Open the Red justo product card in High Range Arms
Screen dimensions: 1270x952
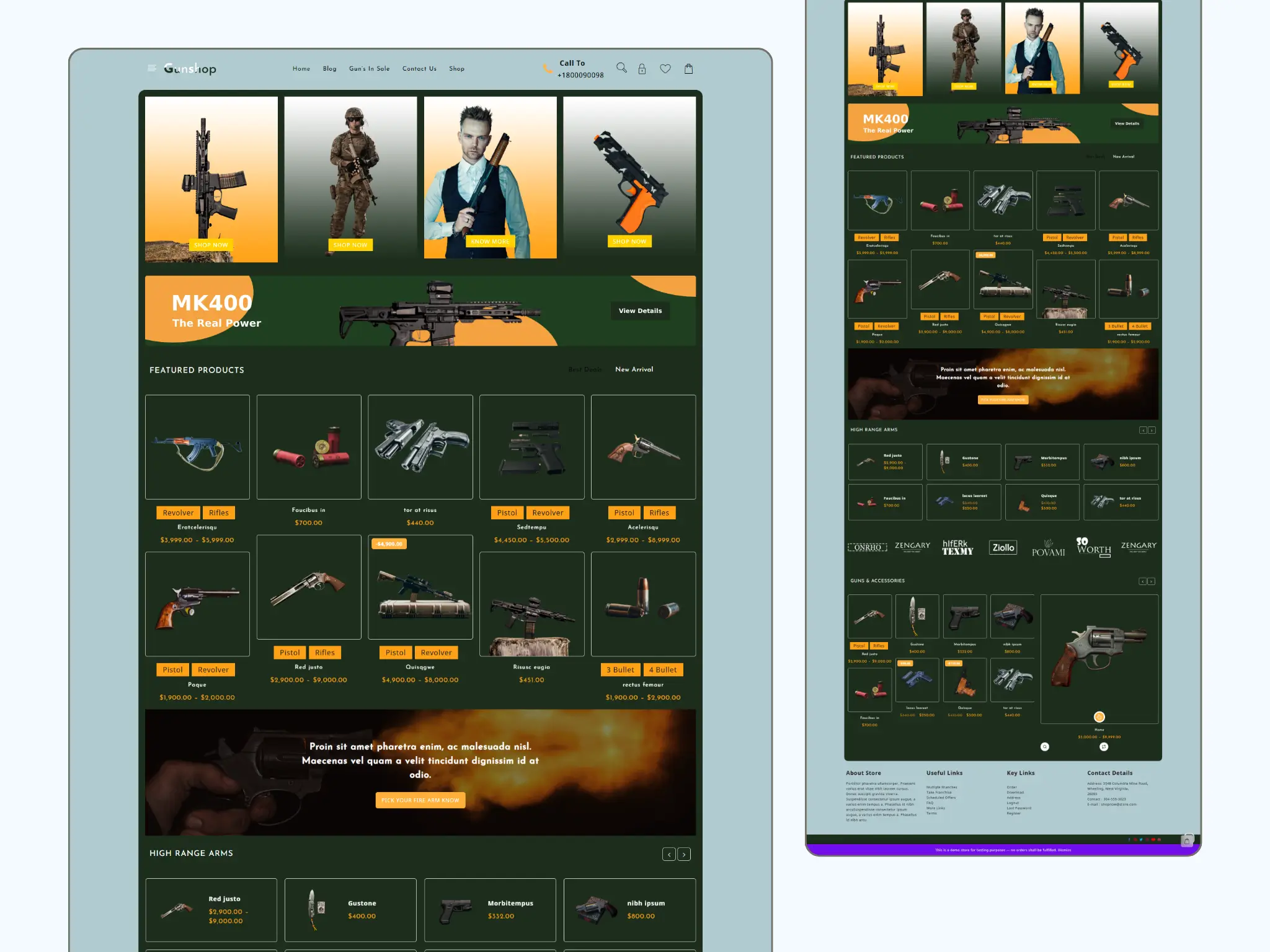tap(211, 909)
